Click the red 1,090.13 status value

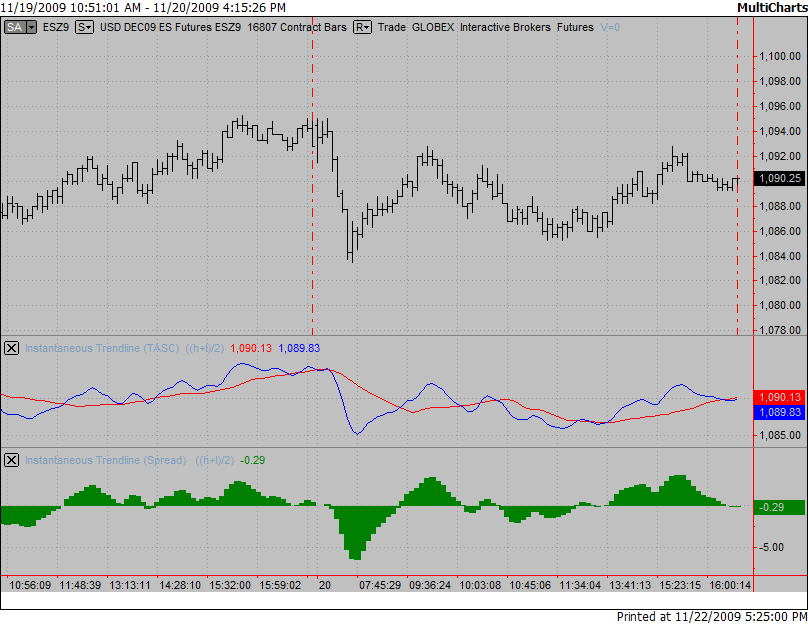(x=251, y=348)
